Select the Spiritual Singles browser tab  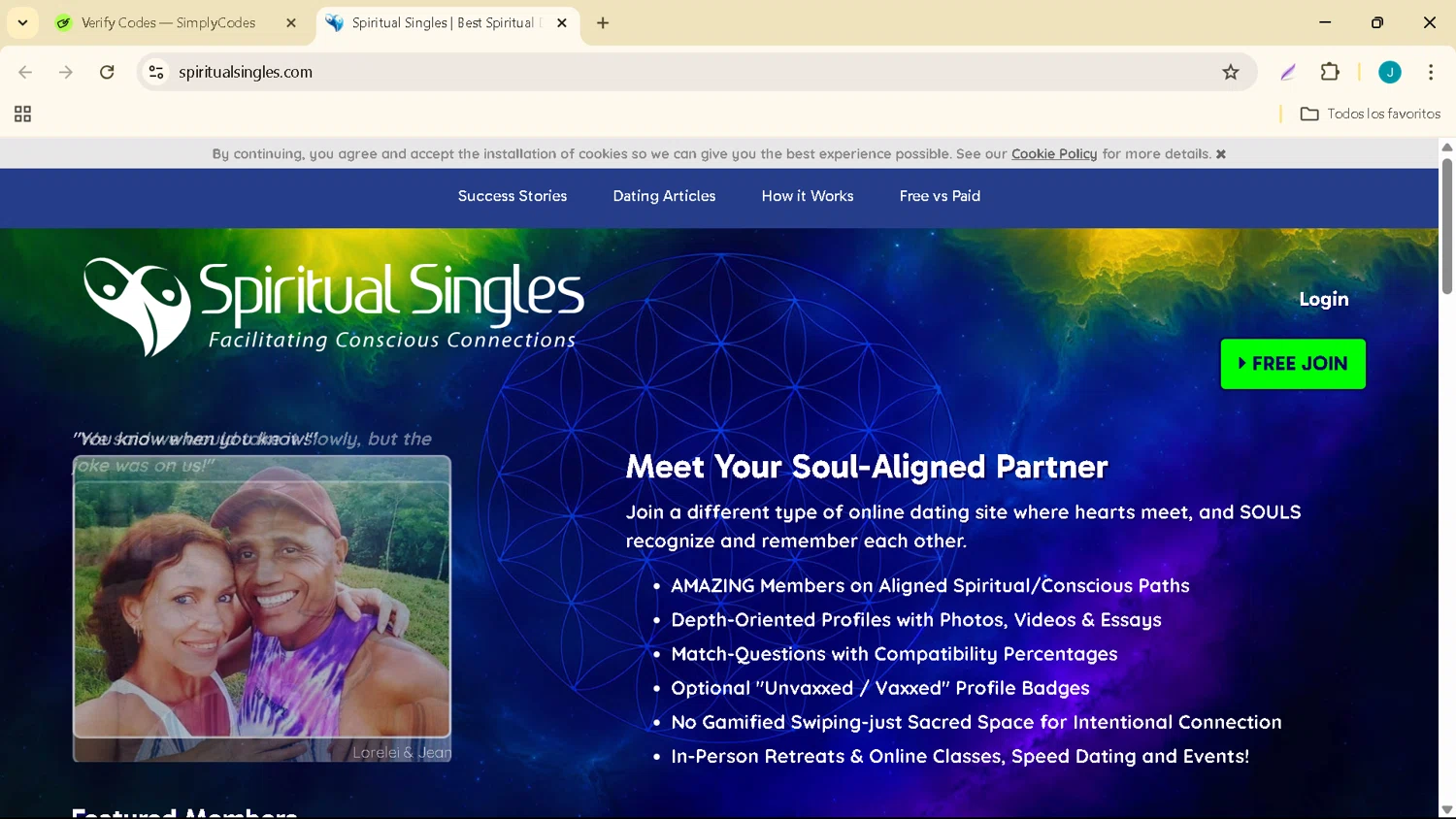(x=447, y=22)
